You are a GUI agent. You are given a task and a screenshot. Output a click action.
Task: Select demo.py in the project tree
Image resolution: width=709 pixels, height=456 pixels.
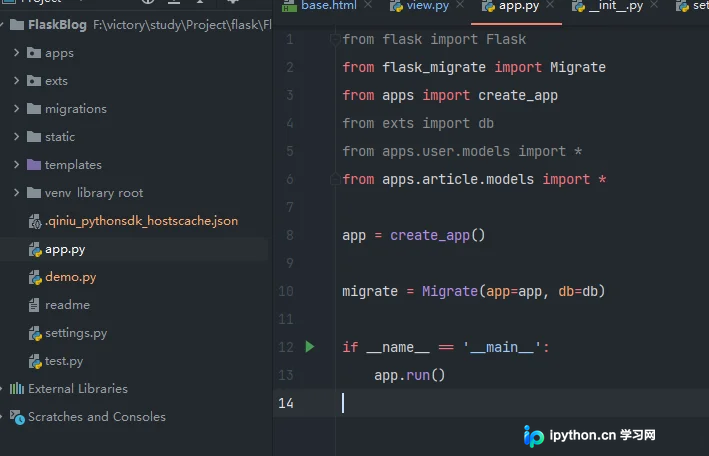coord(71,277)
